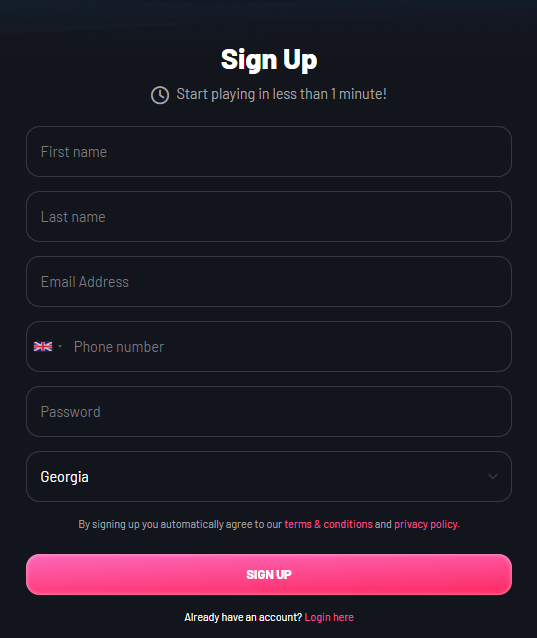Image resolution: width=537 pixels, height=638 pixels.
Task: Click the UK flag icon
Action: pyautogui.click(x=43, y=347)
